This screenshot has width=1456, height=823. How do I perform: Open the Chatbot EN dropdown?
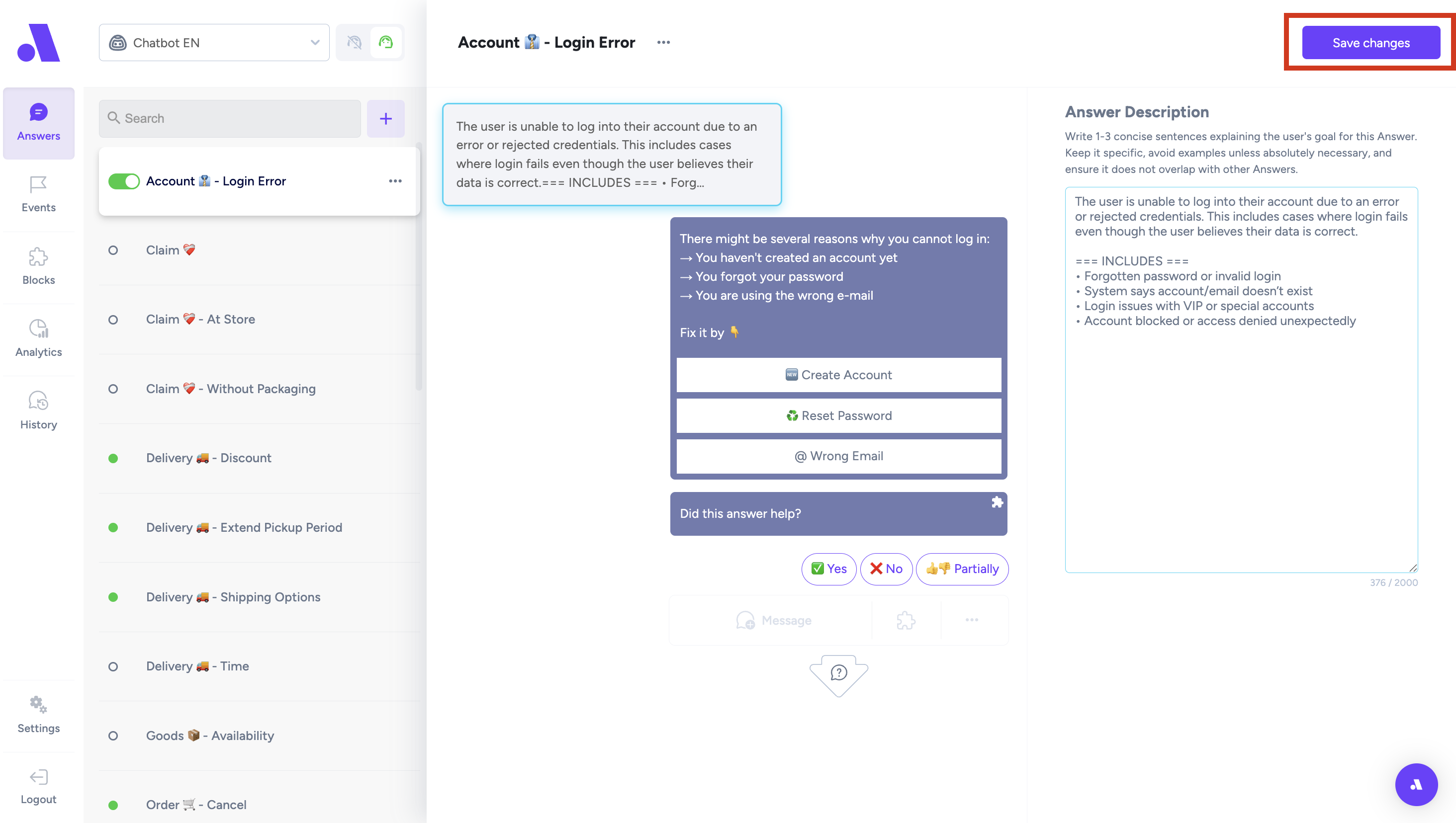pos(214,42)
